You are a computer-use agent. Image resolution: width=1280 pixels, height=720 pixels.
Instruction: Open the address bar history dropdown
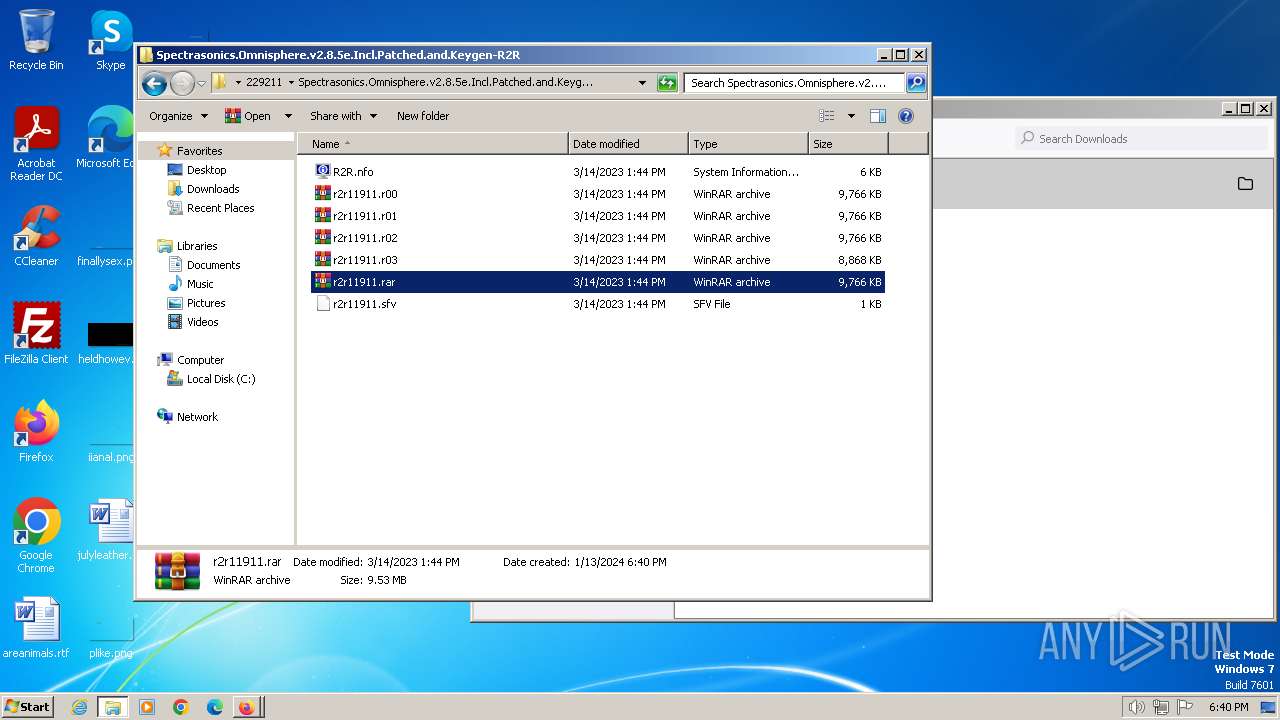click(x=642, y=83)
